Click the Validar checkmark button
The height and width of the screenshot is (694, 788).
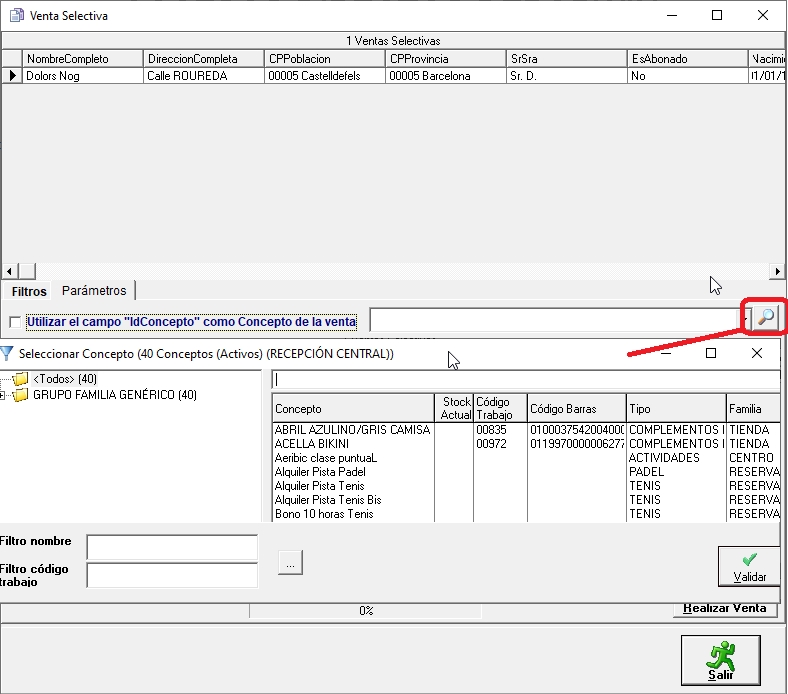pyautogui.click(x=749, y=567)
